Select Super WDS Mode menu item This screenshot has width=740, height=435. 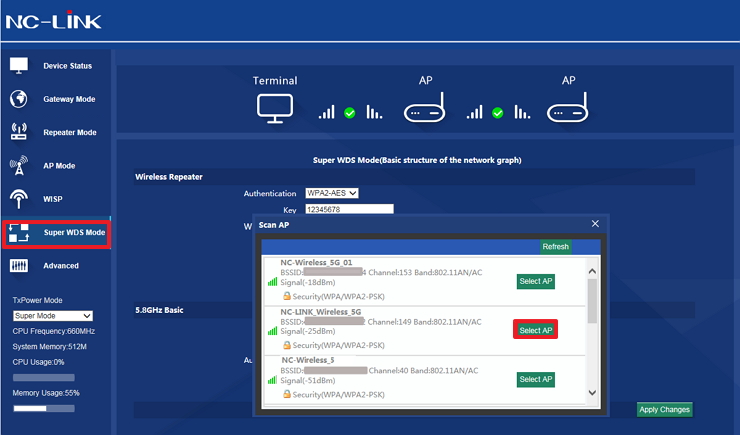pos(57,234)
